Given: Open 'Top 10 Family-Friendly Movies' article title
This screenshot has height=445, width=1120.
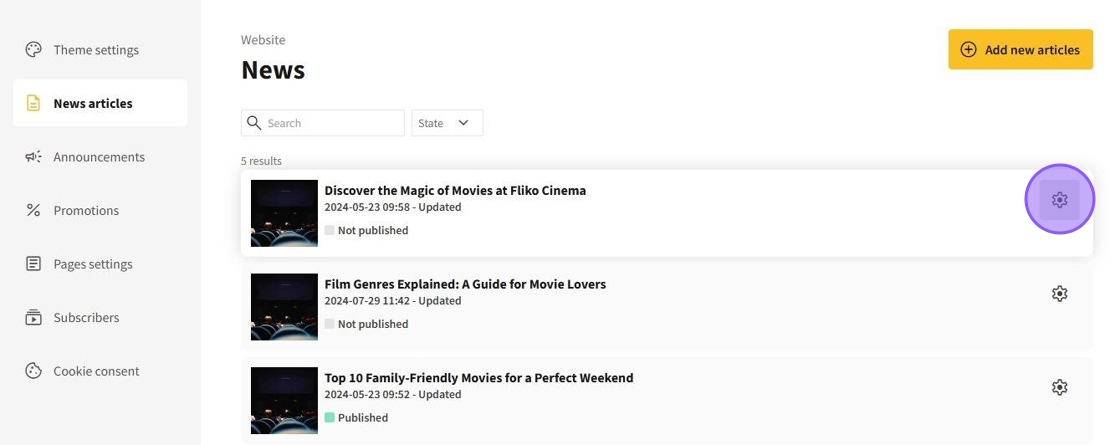Looking at the screenshot, I should tap(478, 378).
